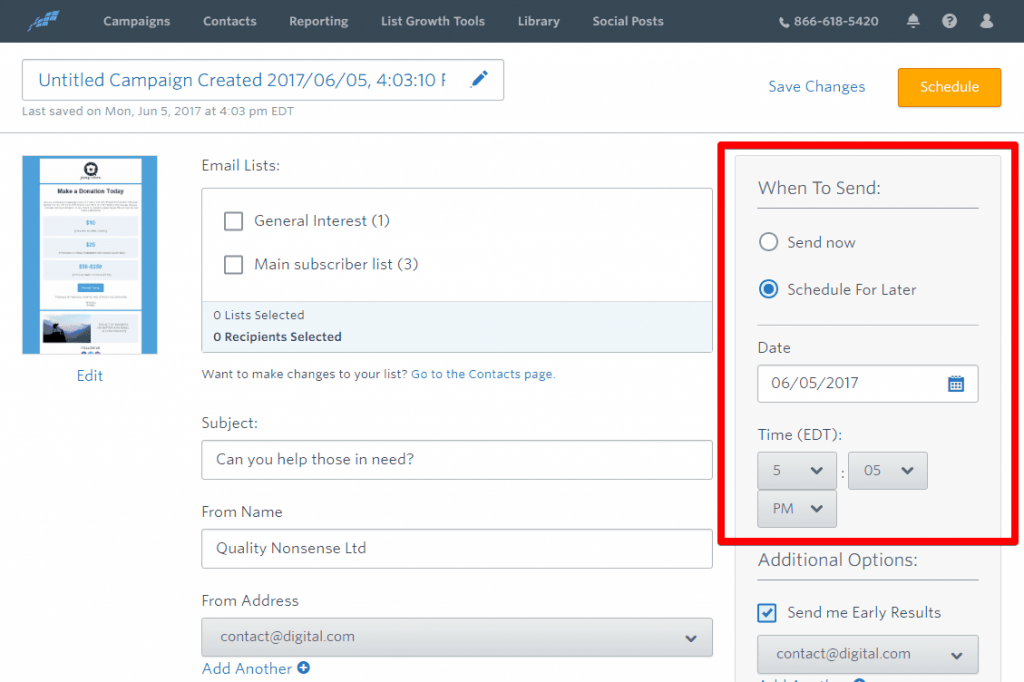
Task: Check the General Interest list checkbox
Action: [234, 221]
